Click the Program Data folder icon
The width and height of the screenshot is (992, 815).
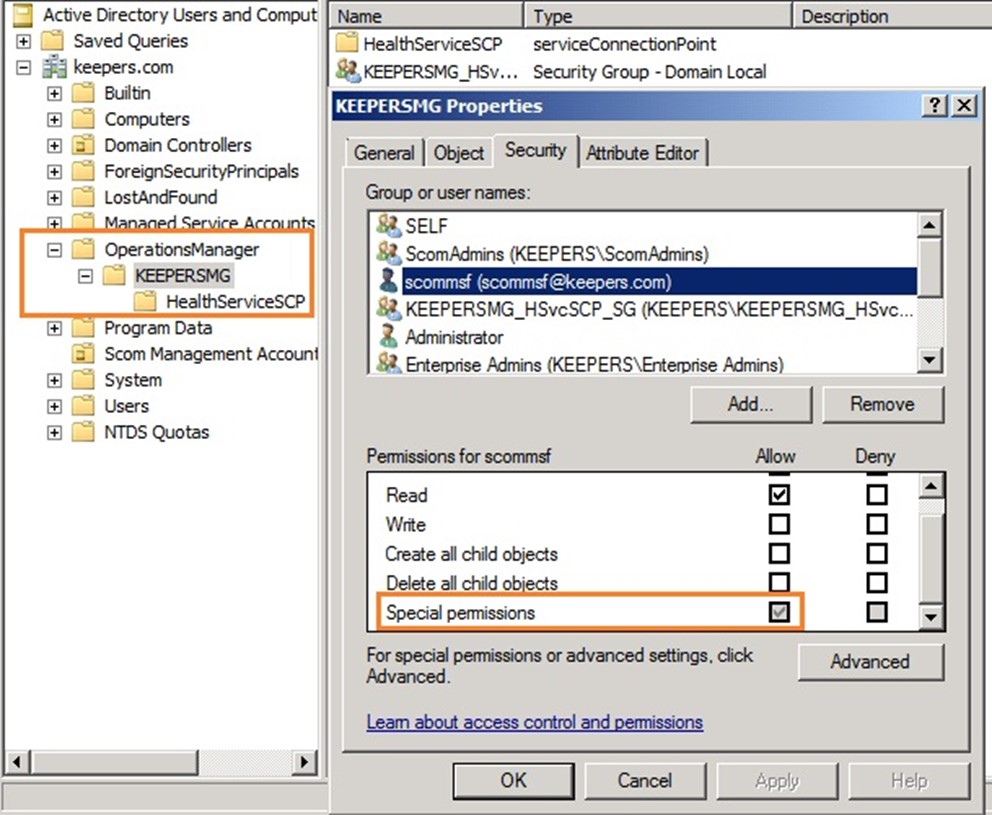(84, 328)
